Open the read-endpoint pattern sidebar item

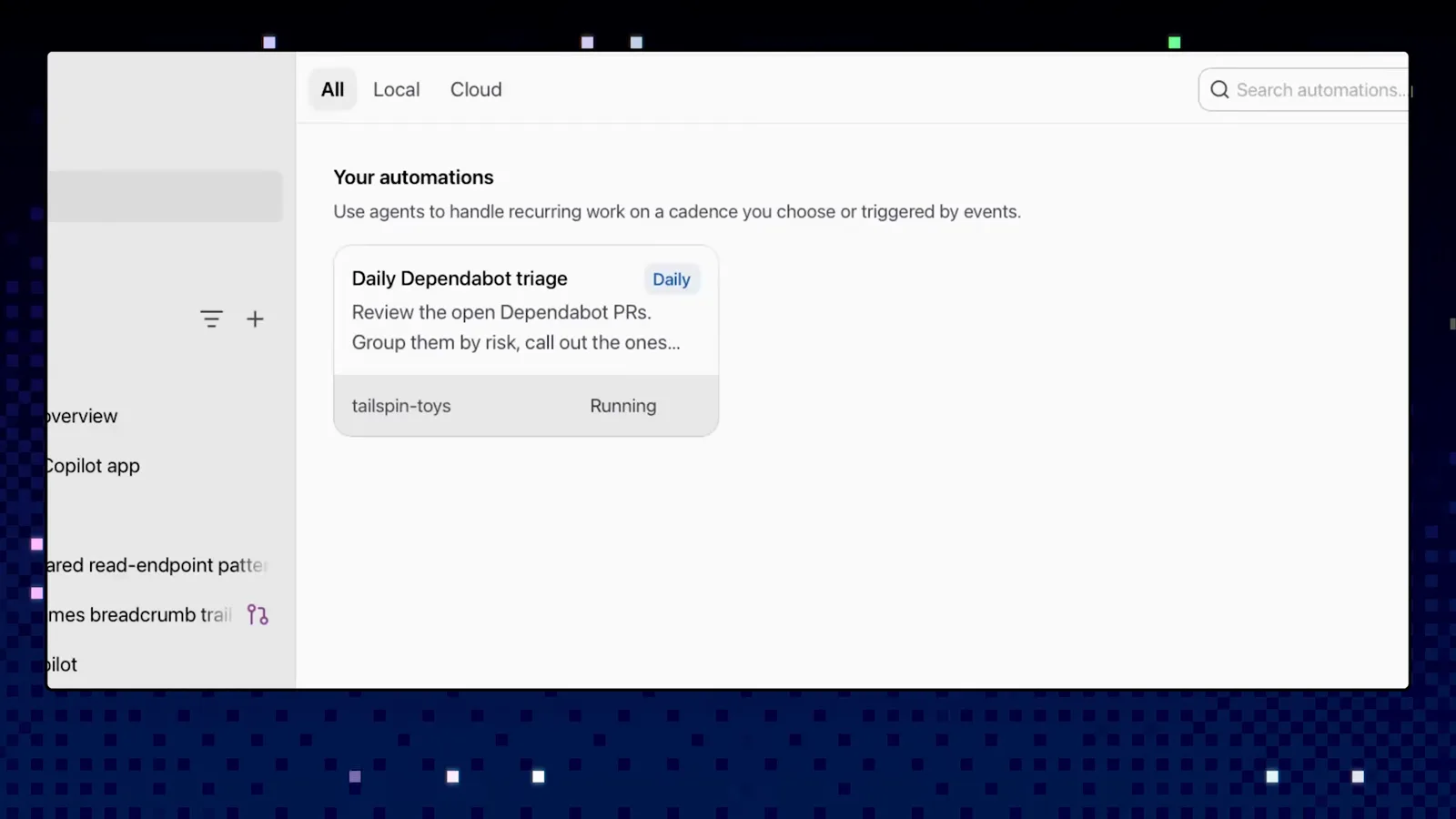[157, 565]
